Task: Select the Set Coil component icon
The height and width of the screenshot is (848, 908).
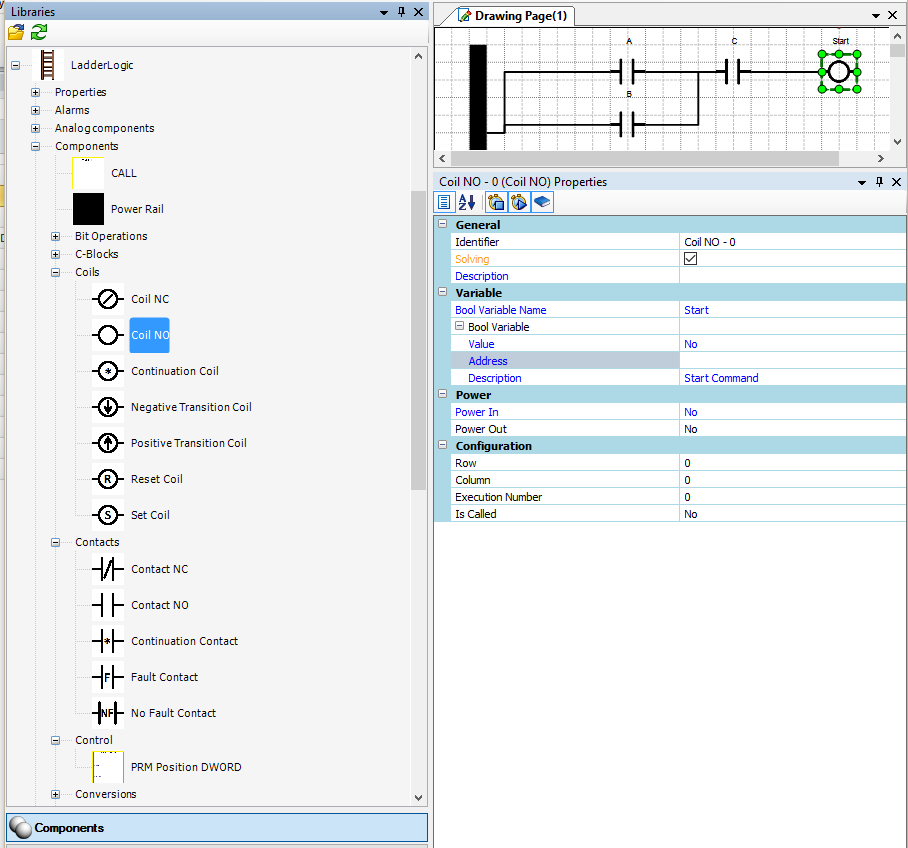Action: [x=108, y=515]
